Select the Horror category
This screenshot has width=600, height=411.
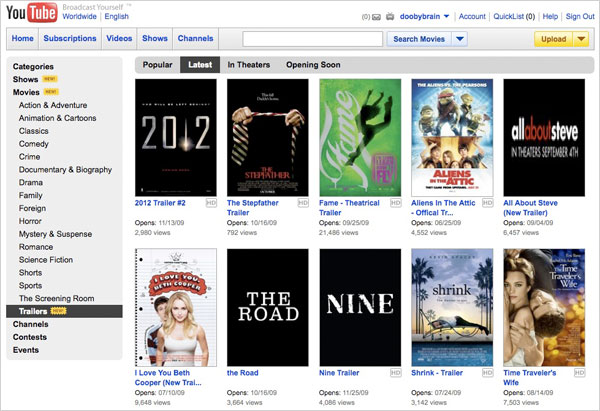point(30,221)
